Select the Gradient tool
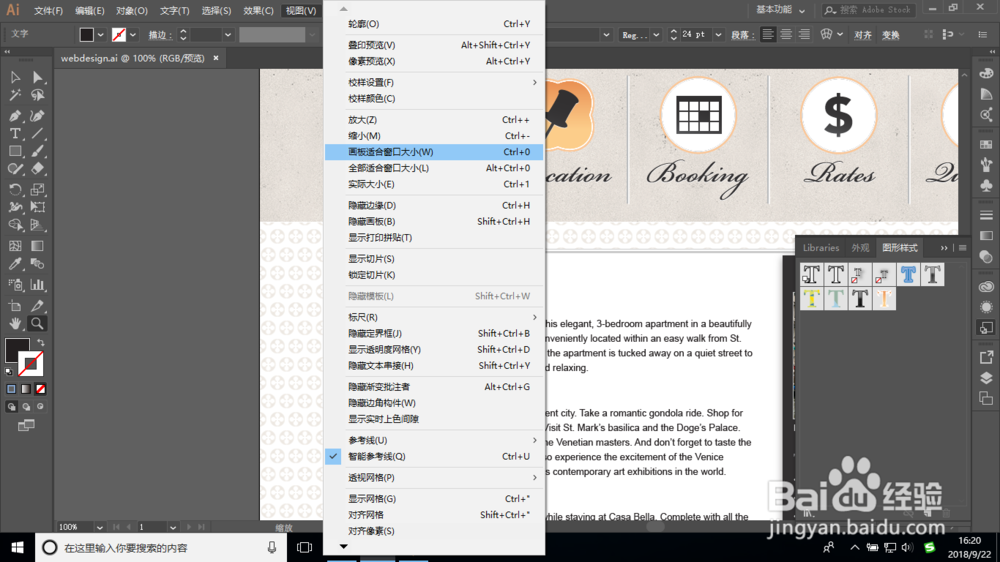This screenshot has height=562, width=1000. coord(38,246)
